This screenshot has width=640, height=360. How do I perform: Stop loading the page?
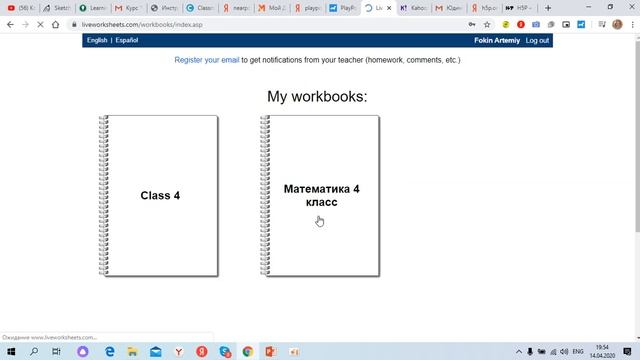point(40,24)
